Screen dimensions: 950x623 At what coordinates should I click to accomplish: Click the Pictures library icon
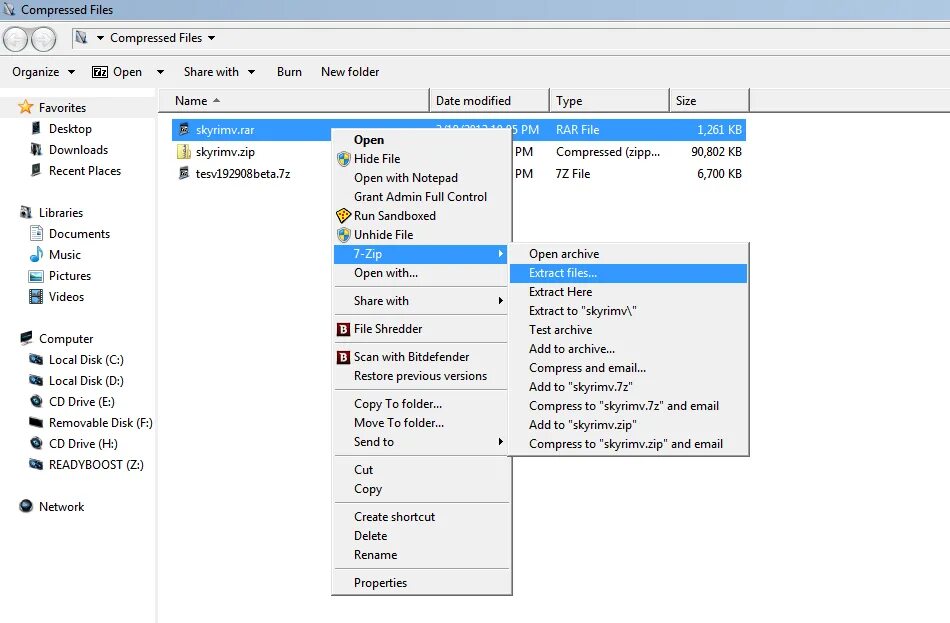click(x=36, y=276)
